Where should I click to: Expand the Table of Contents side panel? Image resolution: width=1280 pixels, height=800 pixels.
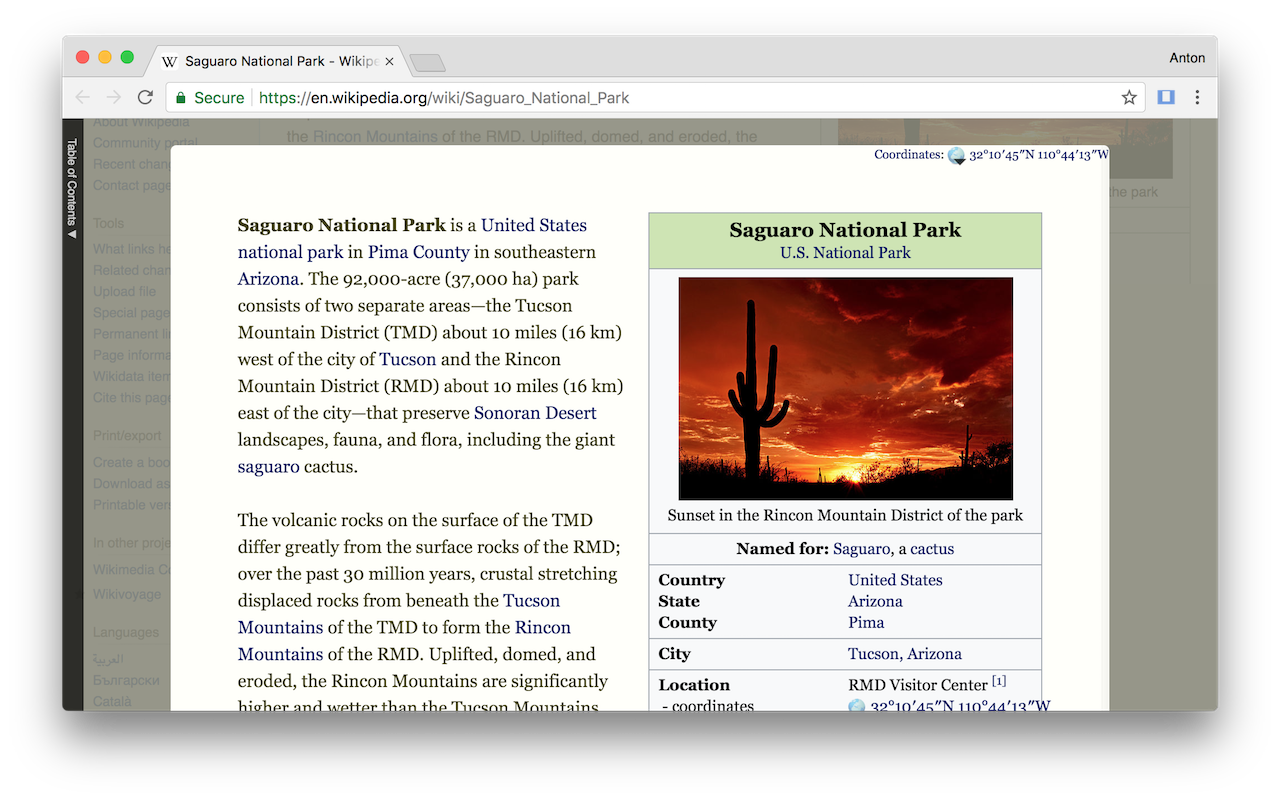click(72, 188)
